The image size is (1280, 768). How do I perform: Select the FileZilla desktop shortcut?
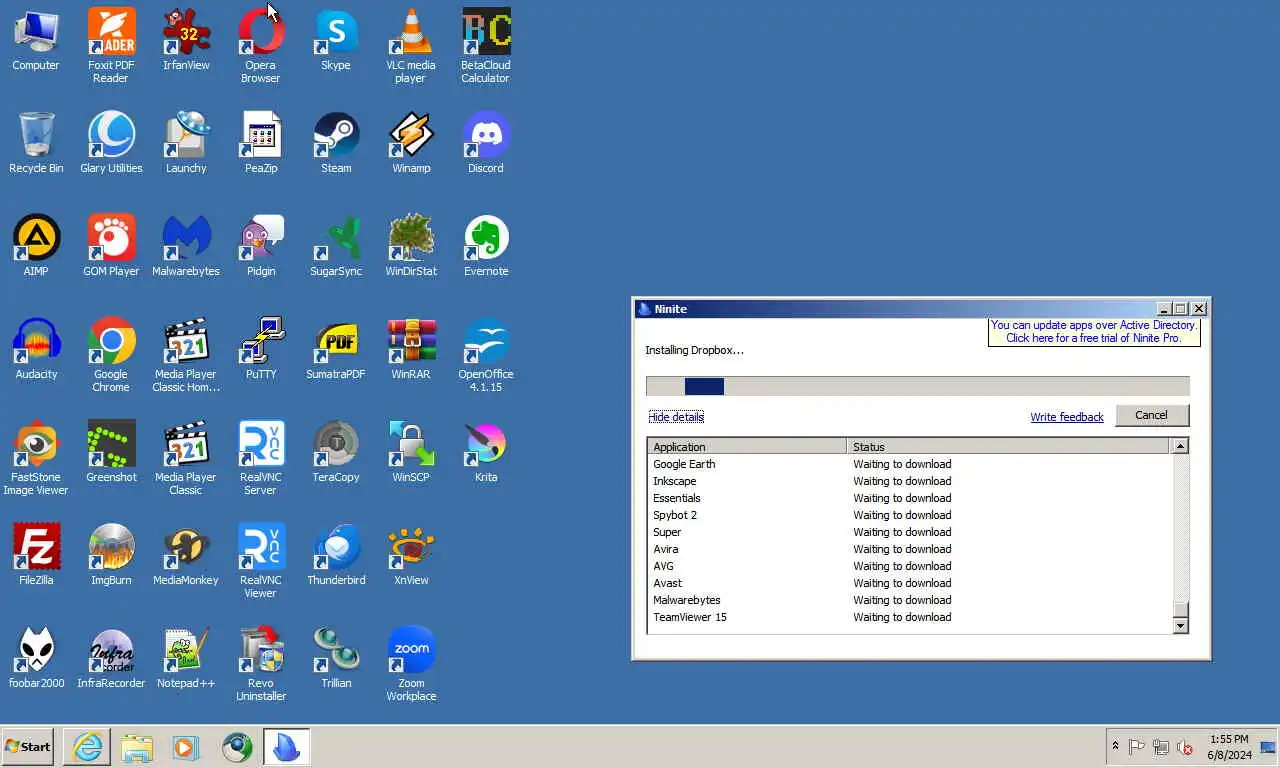pyautogui.click(x=36, y=555)
